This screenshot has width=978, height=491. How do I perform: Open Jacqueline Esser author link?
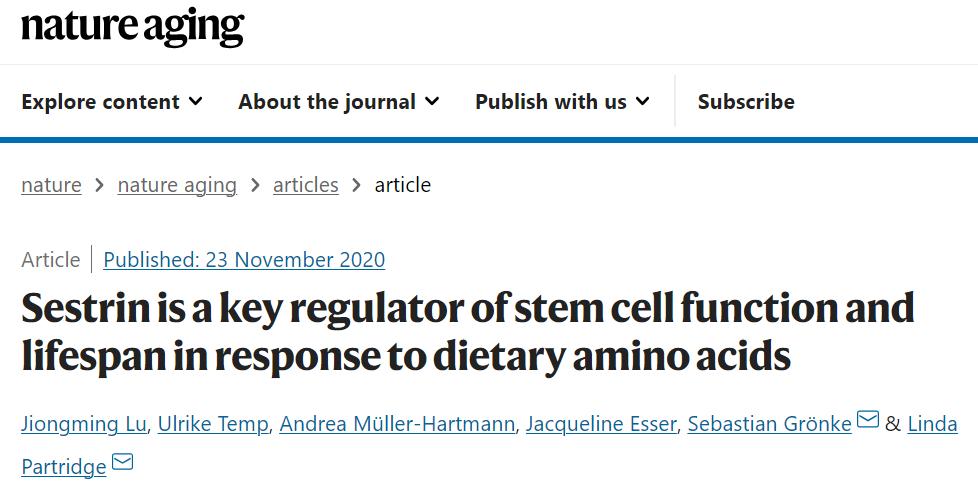[x=603, y=424]
